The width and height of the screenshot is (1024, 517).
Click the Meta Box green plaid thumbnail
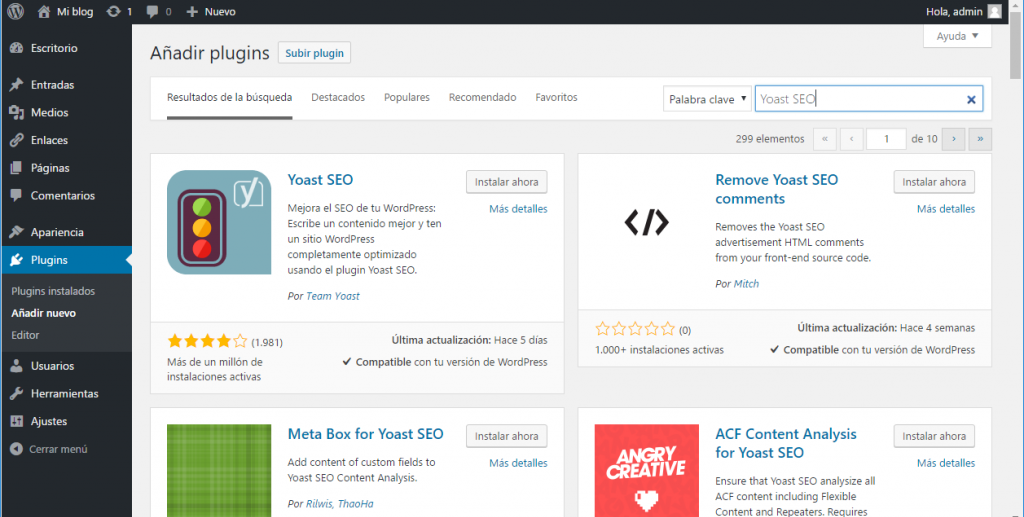point(219,471)
